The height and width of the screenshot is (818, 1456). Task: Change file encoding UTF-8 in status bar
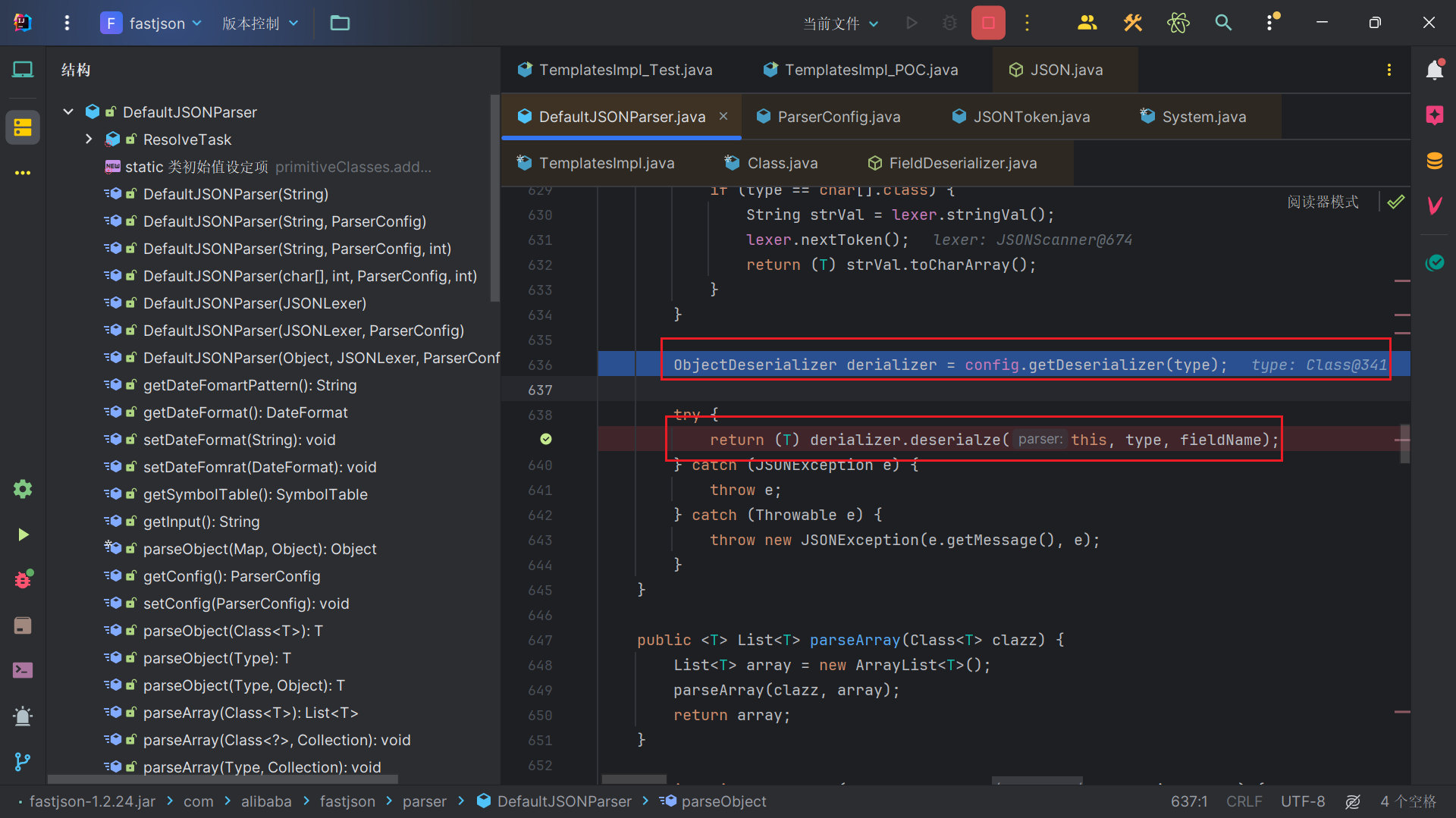pos(1303,801)
